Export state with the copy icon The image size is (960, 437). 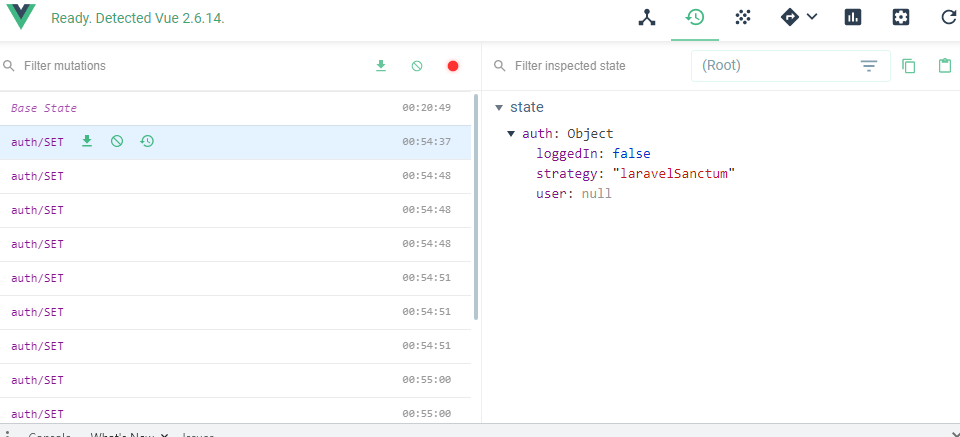coord(909,65)
